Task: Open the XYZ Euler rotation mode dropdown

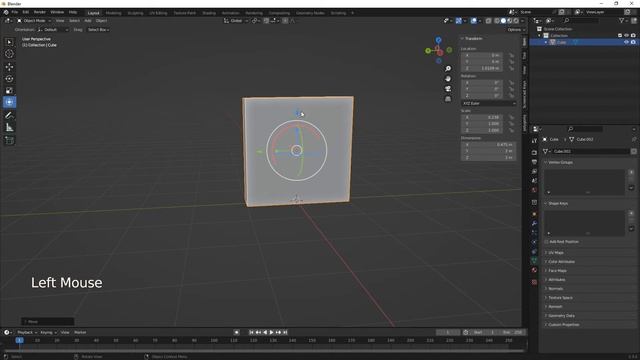Action: [489, 103]
